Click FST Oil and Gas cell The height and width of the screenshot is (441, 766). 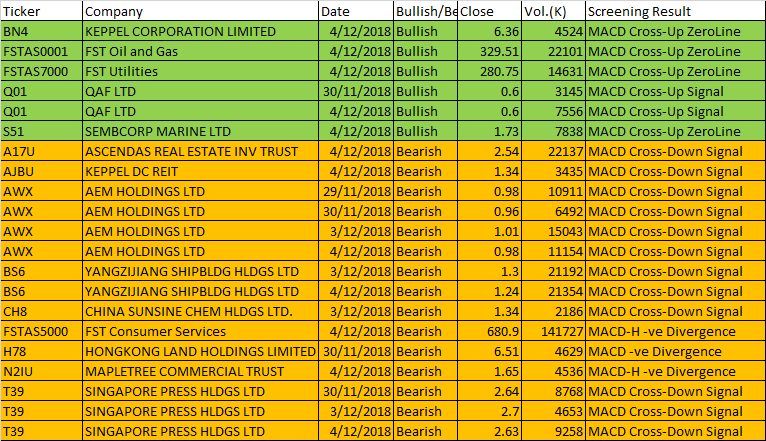pos(200,51)
